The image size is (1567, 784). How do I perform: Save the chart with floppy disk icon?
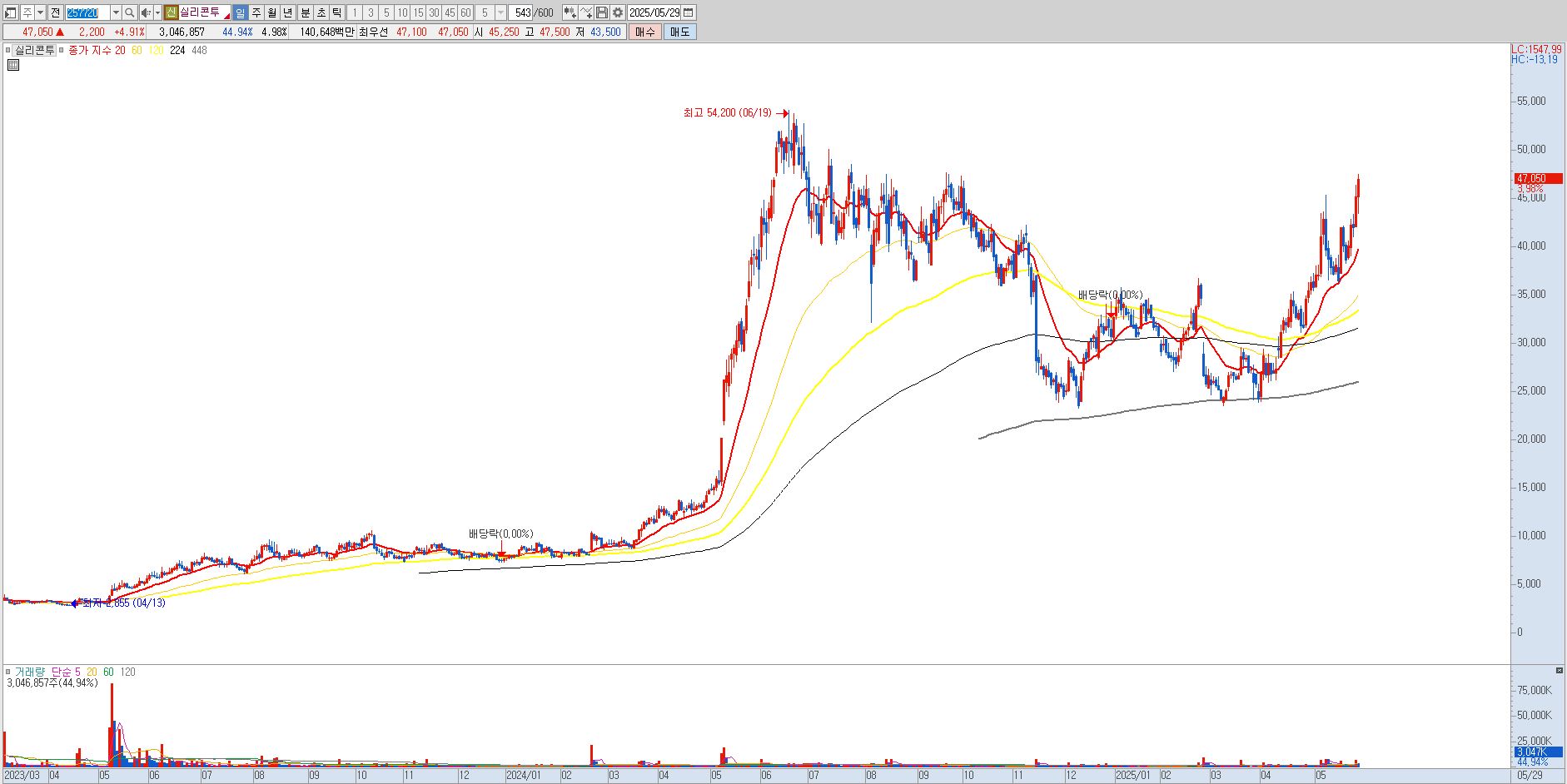[x=602, y=12]
